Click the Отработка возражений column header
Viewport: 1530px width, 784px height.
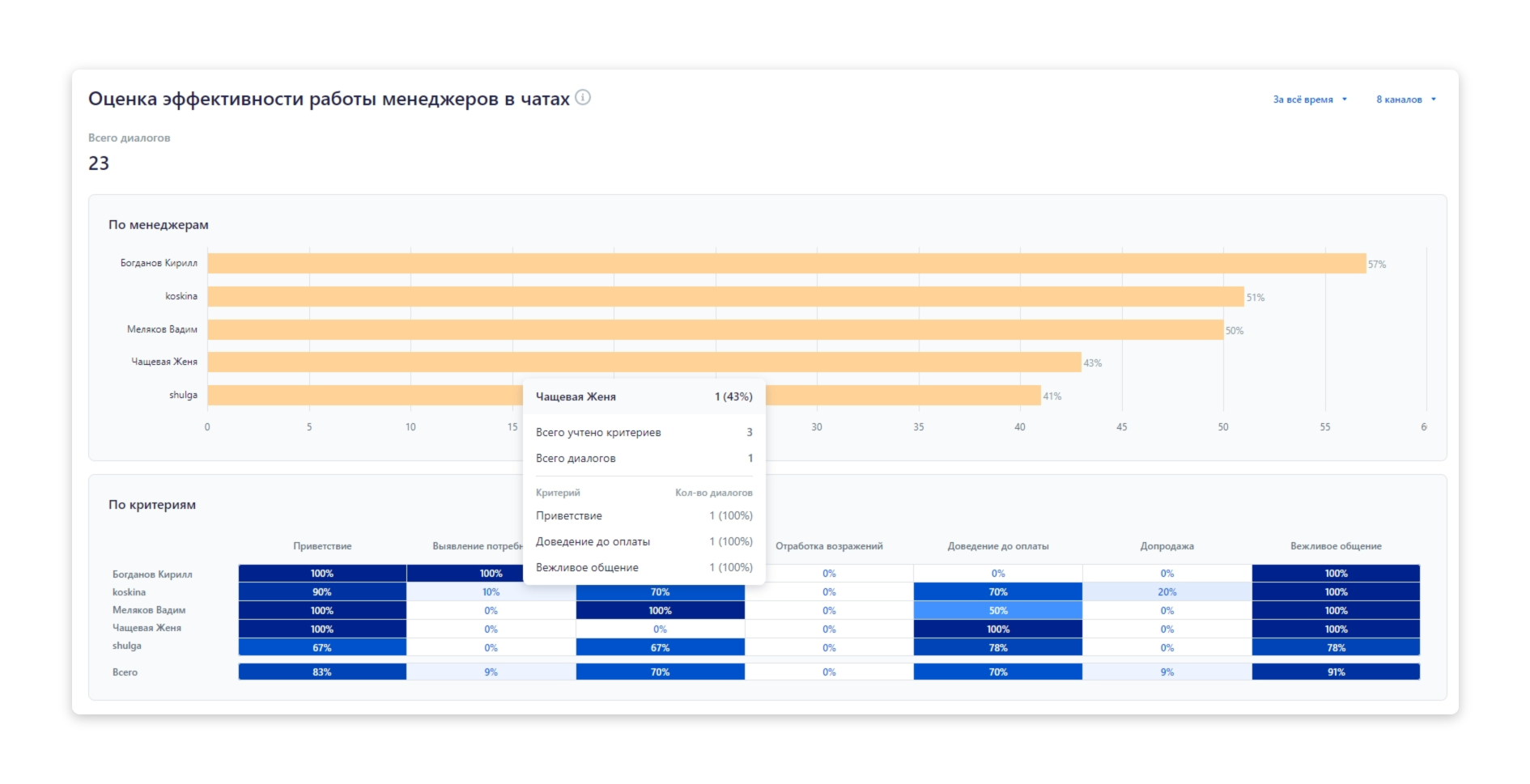tap(829, 546)
